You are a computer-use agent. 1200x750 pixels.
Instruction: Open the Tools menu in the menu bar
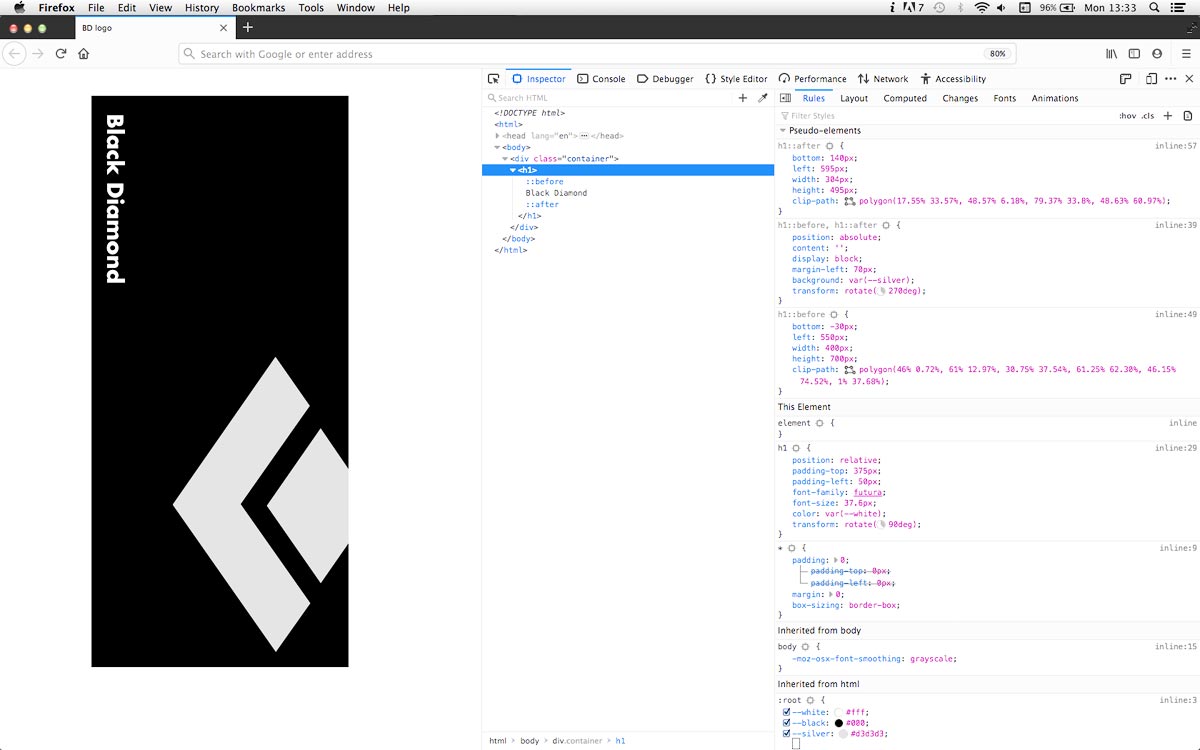pyautogui.click(x=311, y=7)
